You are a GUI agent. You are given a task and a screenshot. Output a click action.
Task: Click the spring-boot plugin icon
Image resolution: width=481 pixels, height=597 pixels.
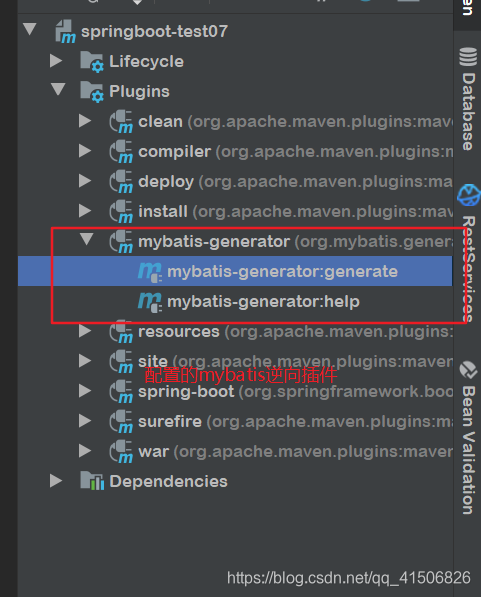(121, 392)
